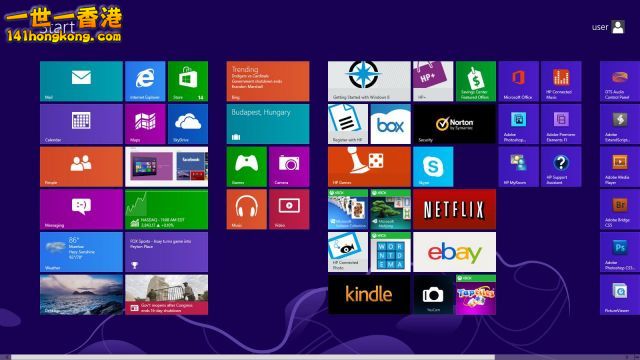This screenshot has height=360, width=640.
Task: Open the Finance NASDAQ live tile
Action: [x=167, y=209]
